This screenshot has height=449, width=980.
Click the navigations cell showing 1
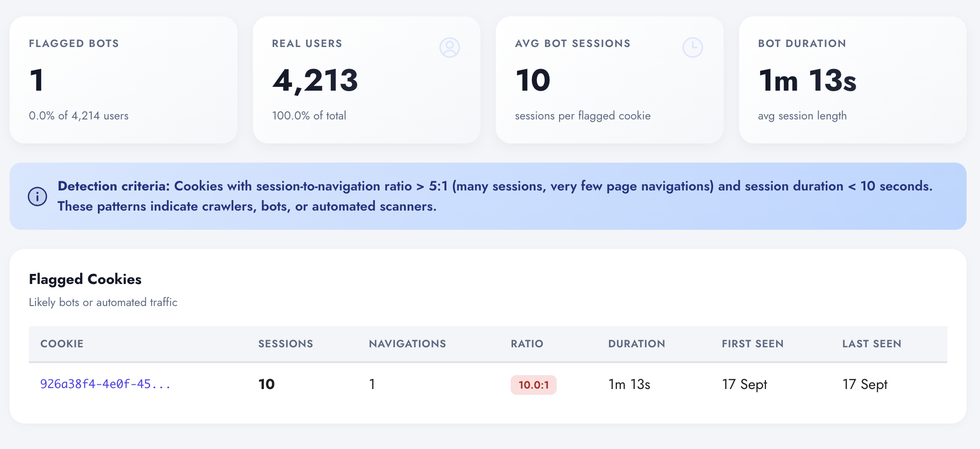(372, 385)
